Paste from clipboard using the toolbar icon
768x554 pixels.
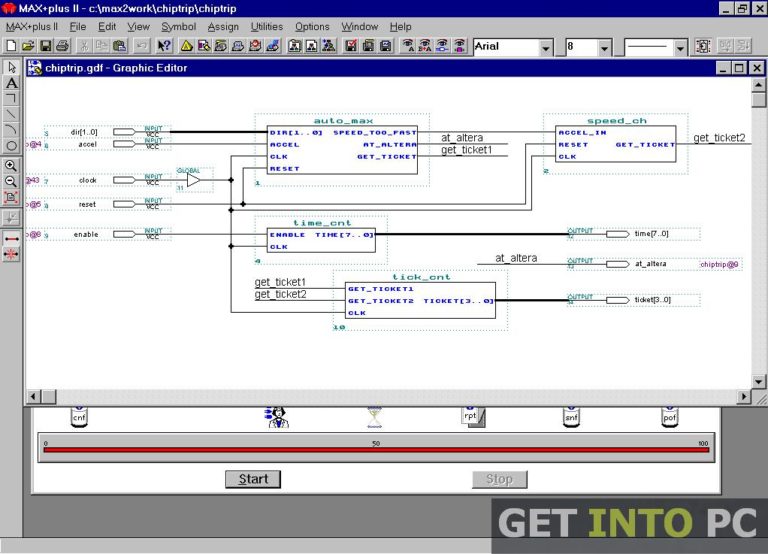pyautogui.click(x=119, y=46)
